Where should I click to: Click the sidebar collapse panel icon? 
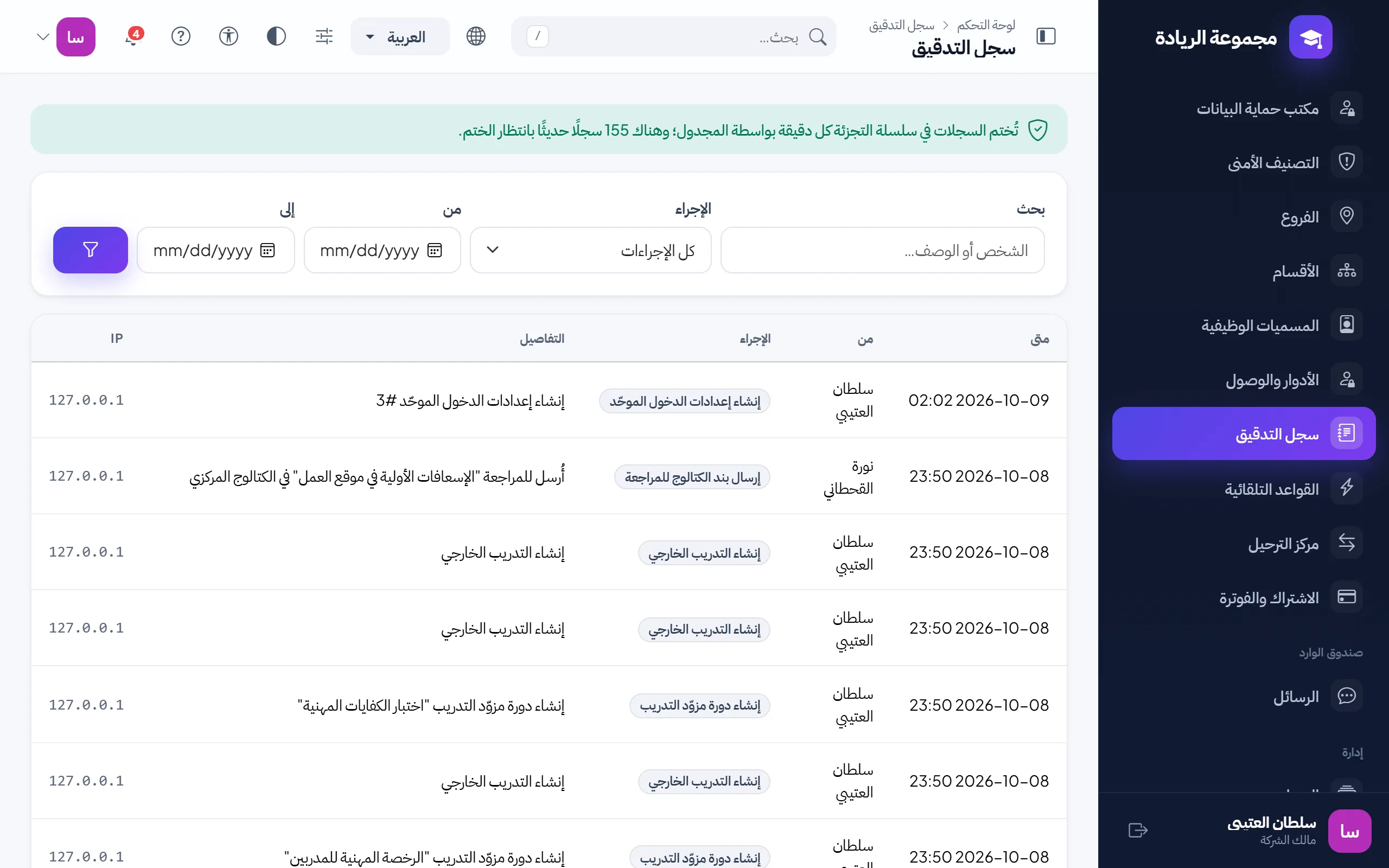(x=1046, y=36)
